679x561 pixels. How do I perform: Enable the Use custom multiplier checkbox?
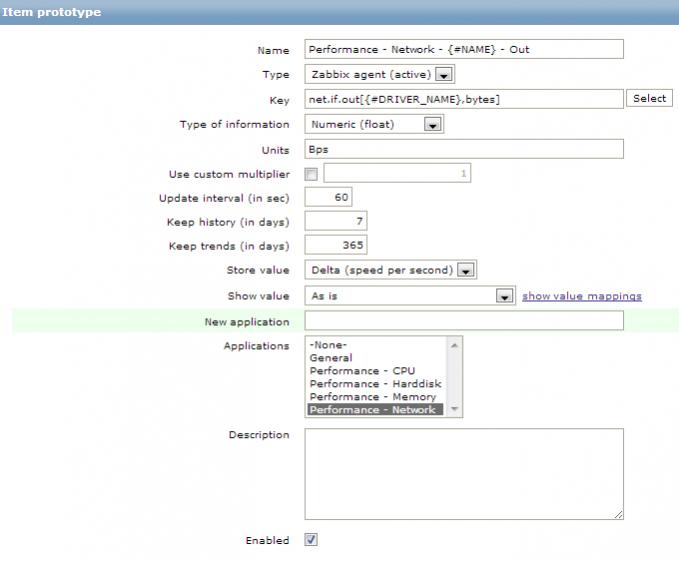tap(311, 174)
